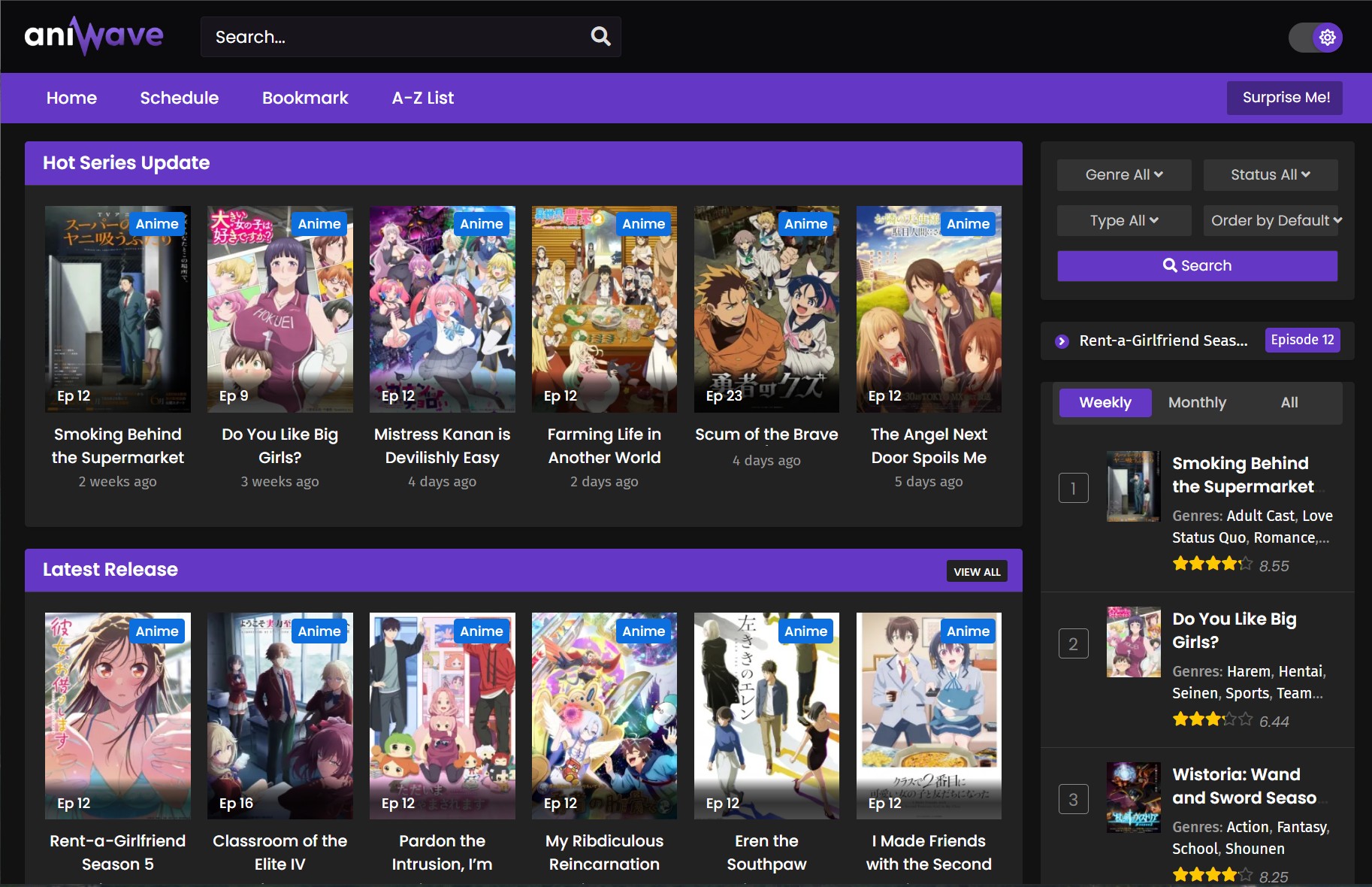The width and height of the screenshot is (1372, 887).
Task: Open the Bookmark menu item
Action: [305, 98]
